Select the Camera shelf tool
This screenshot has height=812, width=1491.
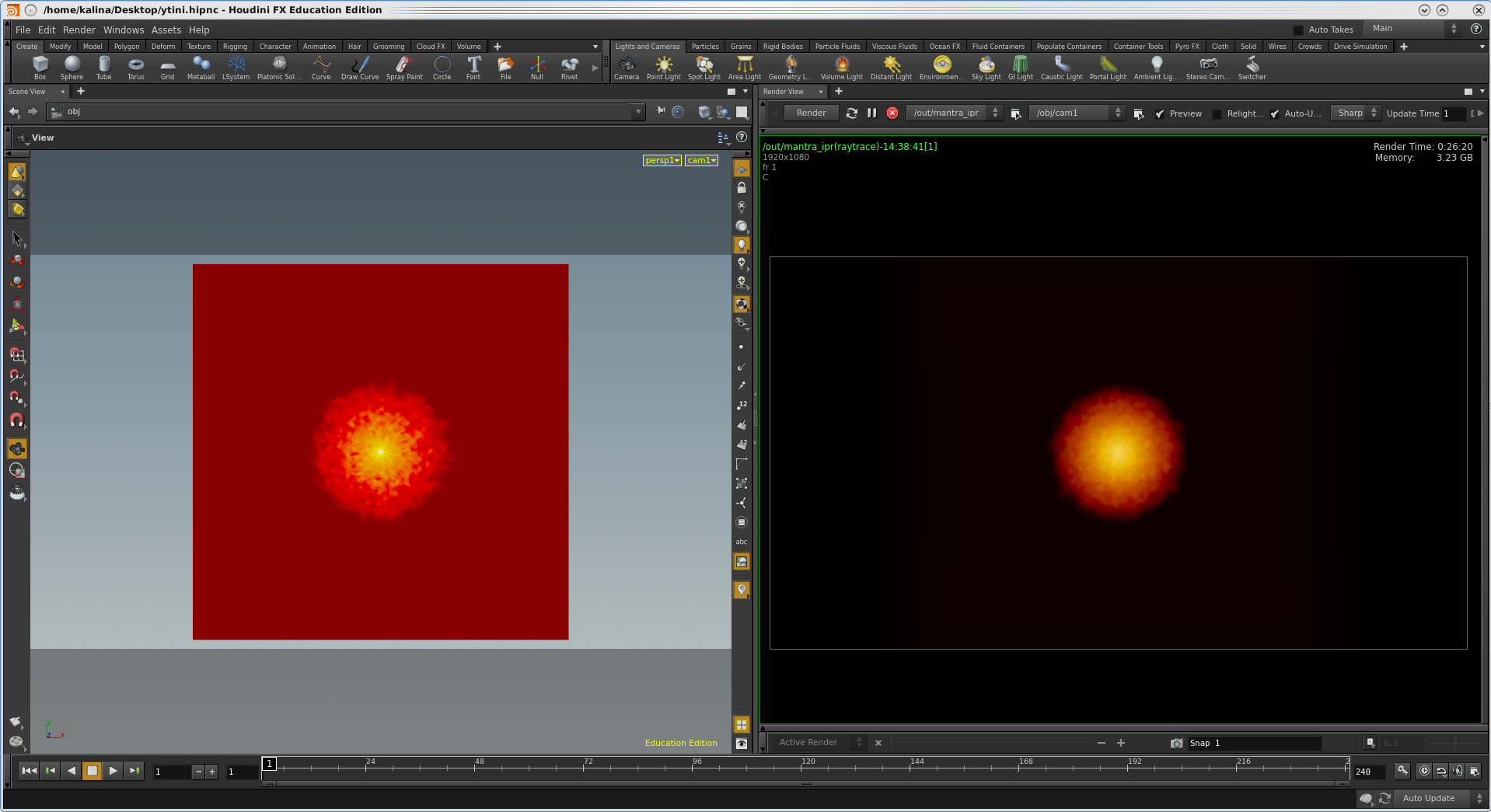(627, 68)
